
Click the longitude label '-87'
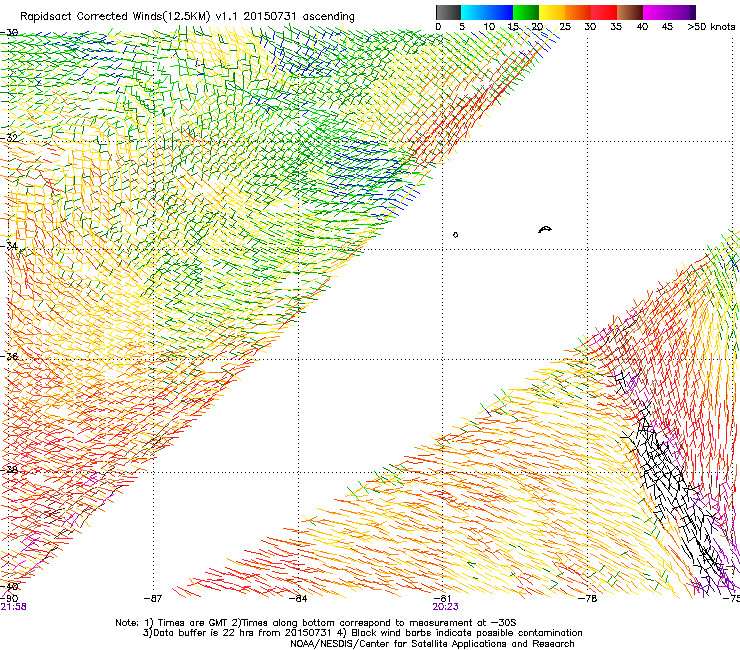[x=152, y=599]
